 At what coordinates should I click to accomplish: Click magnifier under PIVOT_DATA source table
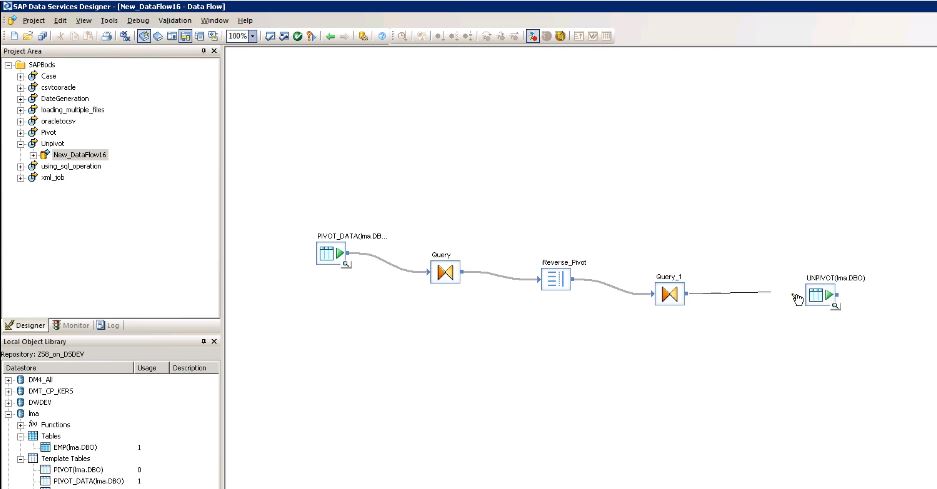coord(346,264)
